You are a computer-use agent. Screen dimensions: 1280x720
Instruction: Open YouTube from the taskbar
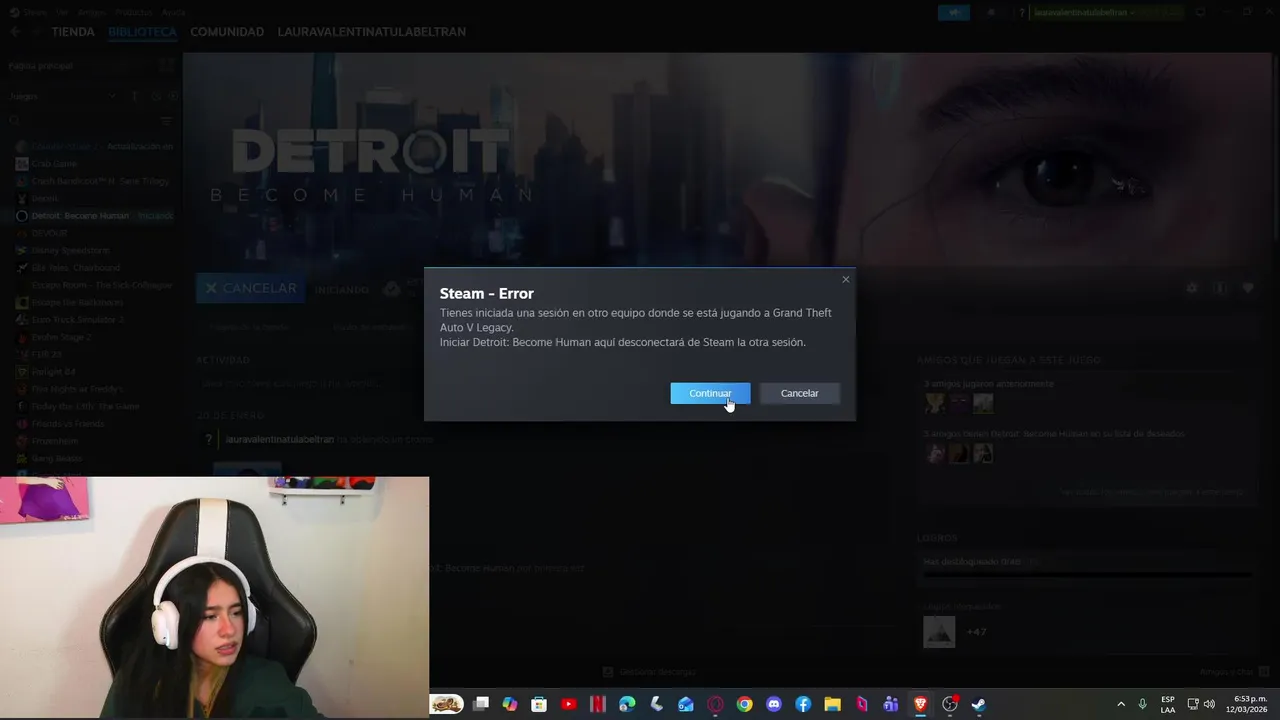(x=569, y=704)
